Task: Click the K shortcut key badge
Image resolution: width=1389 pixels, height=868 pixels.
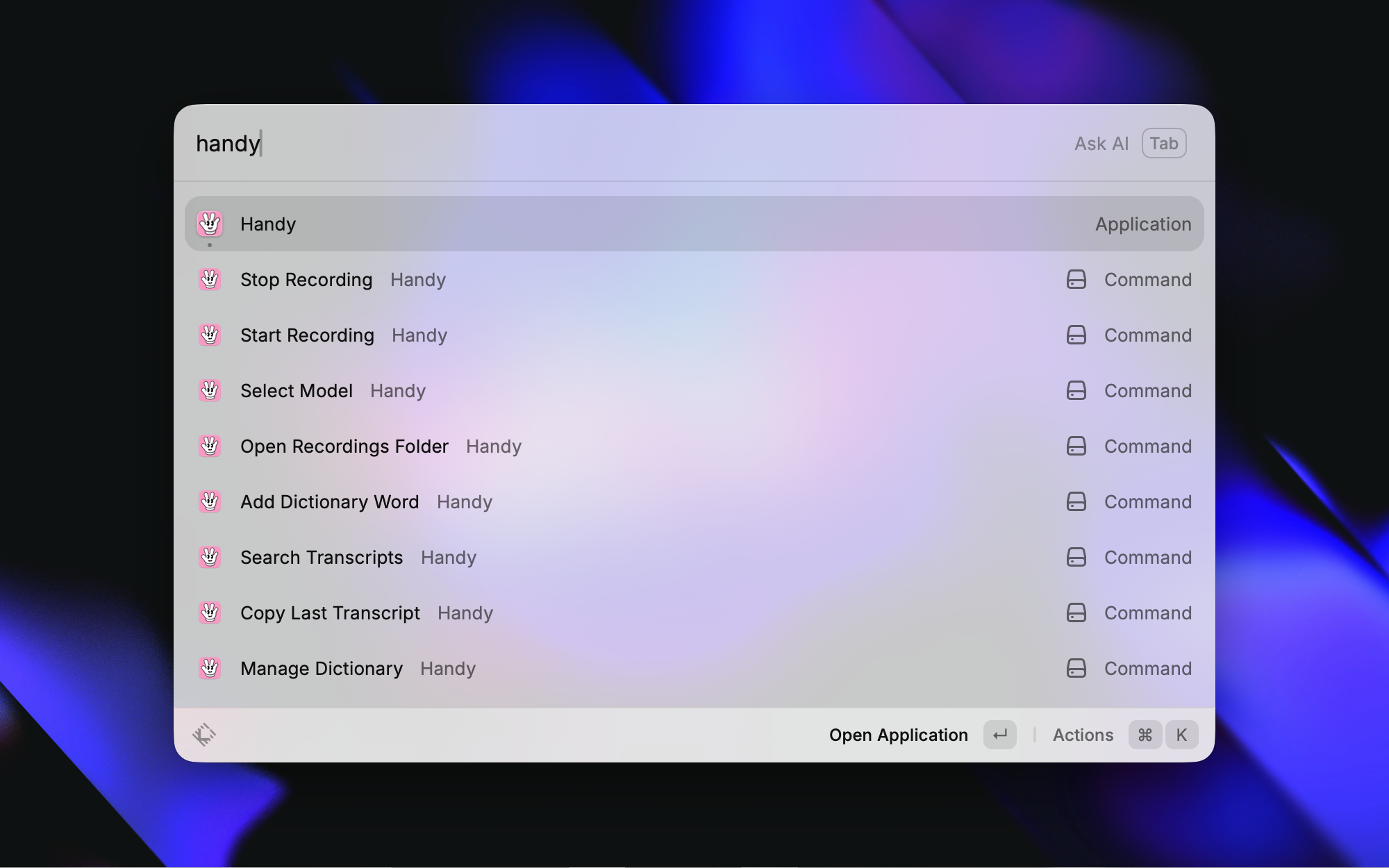Action: tap(1181, 735)
